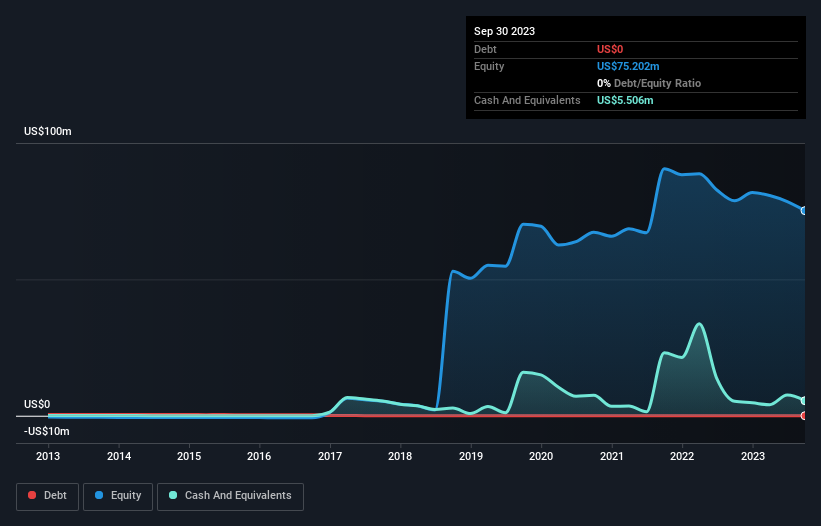This screenshot has width=821, height=526.
Task: Select the blue Equity endpoint marker
Action: (804, 211)
